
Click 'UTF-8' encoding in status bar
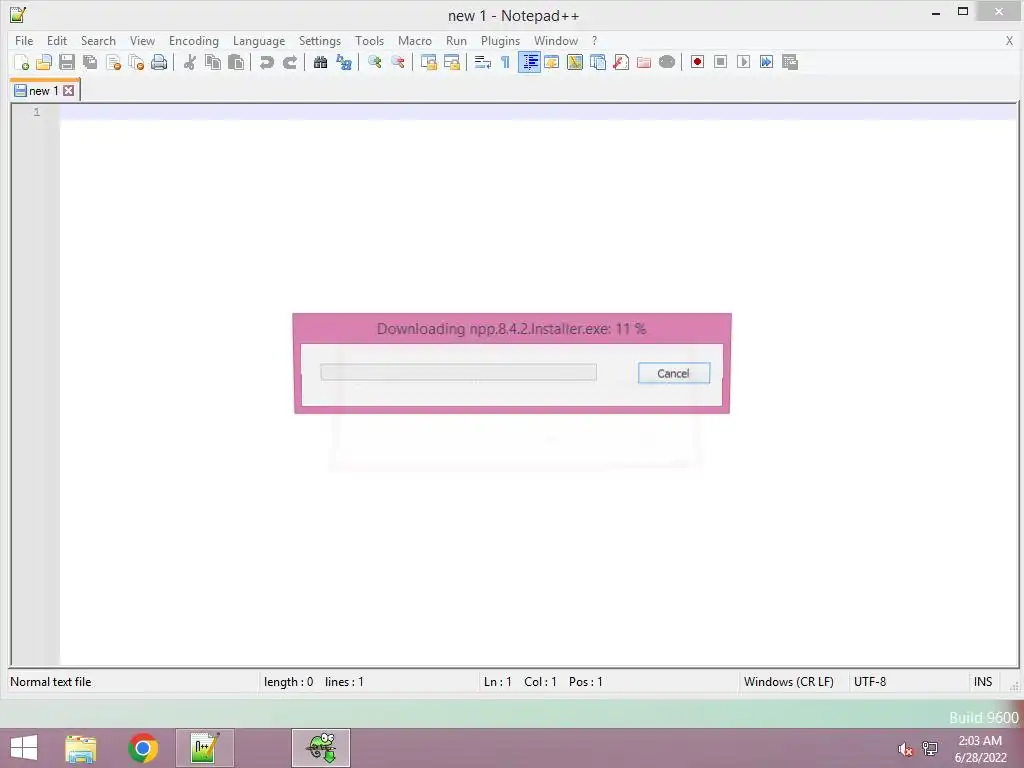pos(870,682)
